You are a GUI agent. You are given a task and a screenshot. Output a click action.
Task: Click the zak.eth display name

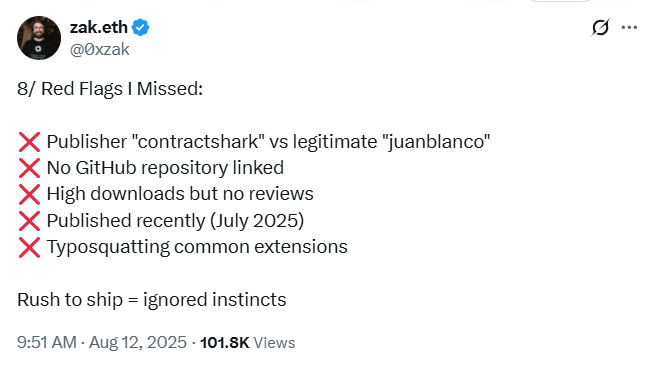point(99,28)
